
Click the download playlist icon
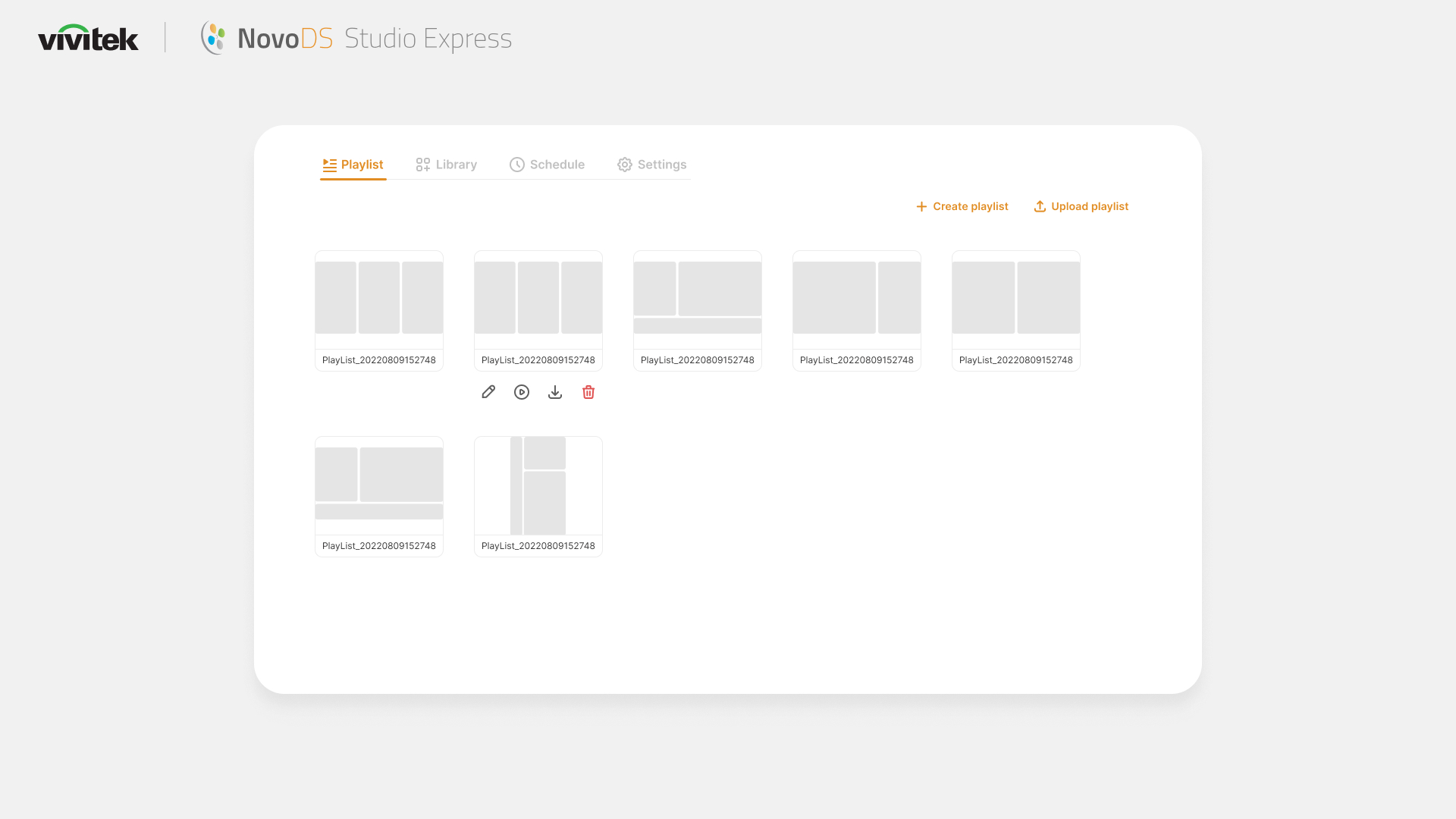tap(555, 392)
